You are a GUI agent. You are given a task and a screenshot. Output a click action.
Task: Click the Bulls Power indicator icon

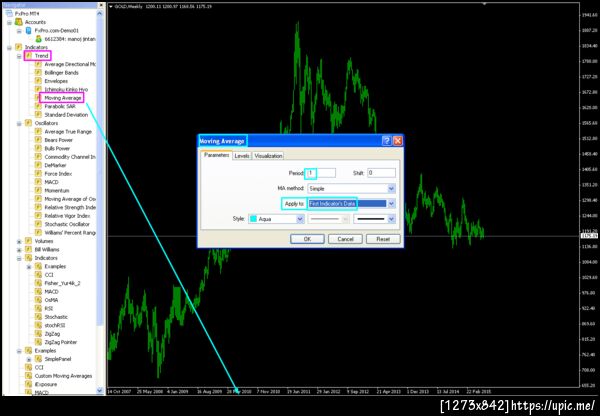click(38, 148)
